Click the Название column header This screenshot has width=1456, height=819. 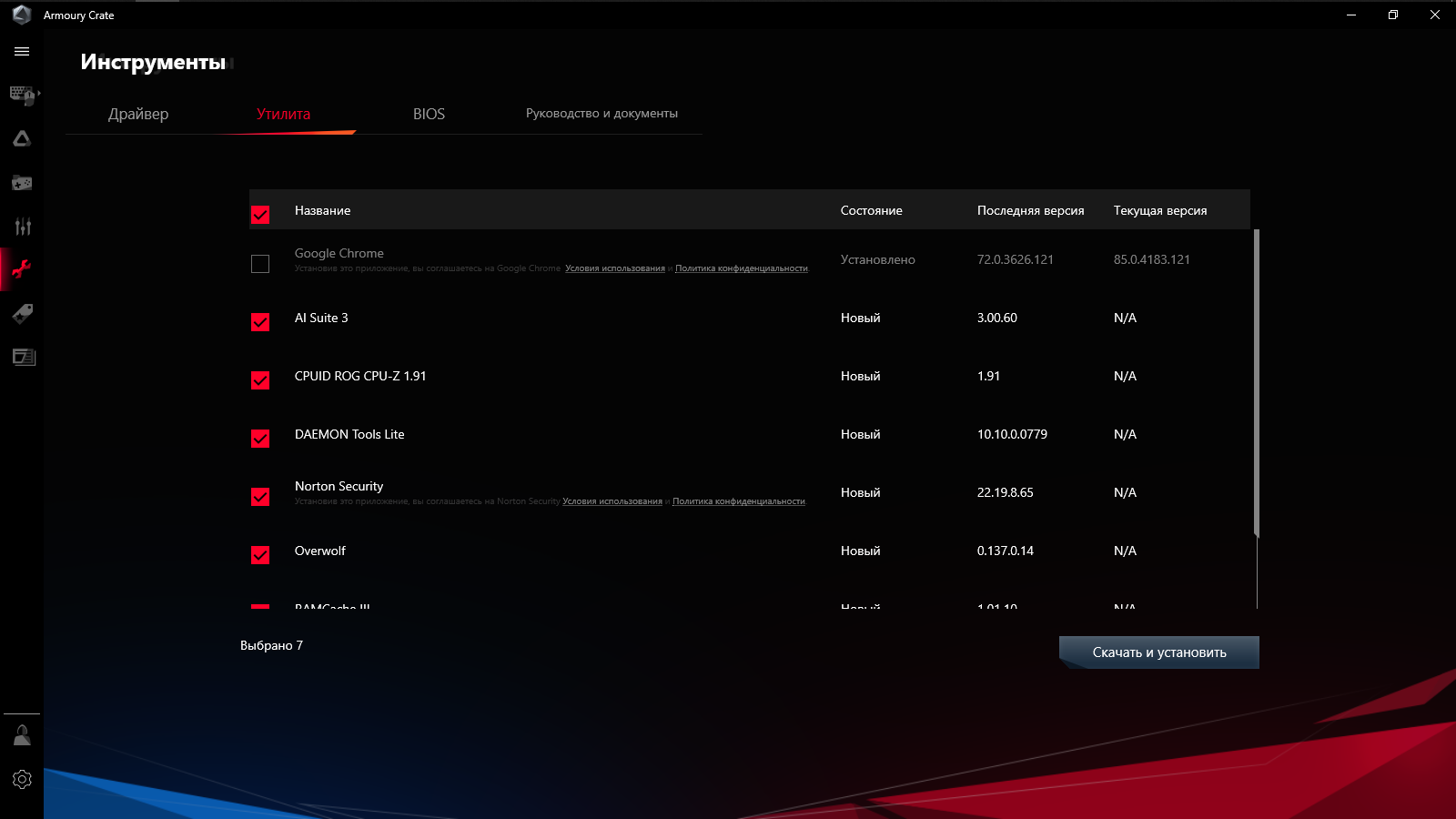click(322, 210)
